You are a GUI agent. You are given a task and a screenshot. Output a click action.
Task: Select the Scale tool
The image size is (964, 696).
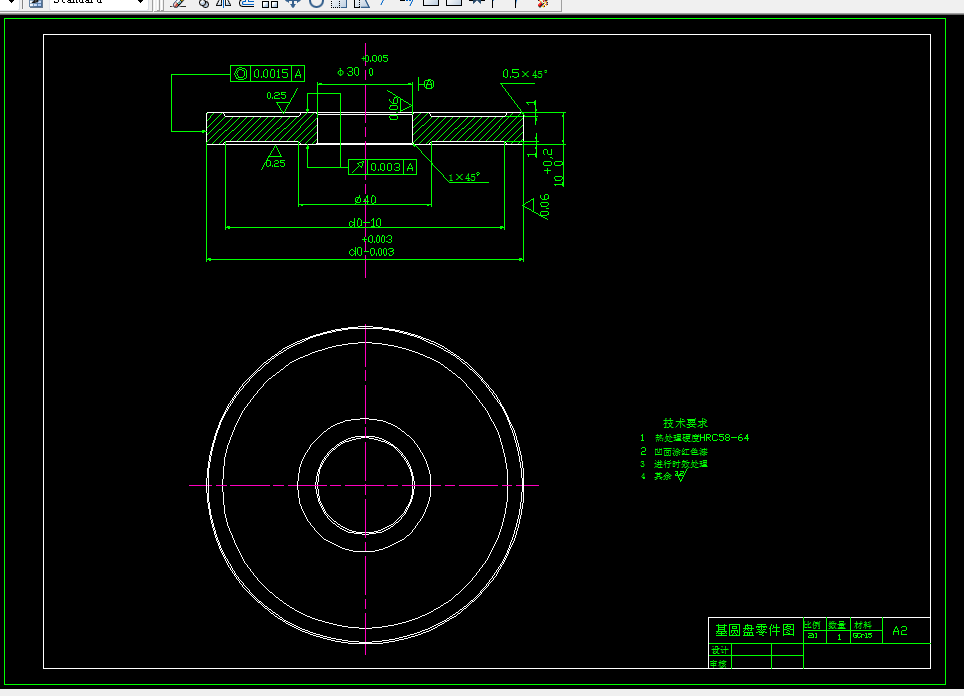point(339,3)
